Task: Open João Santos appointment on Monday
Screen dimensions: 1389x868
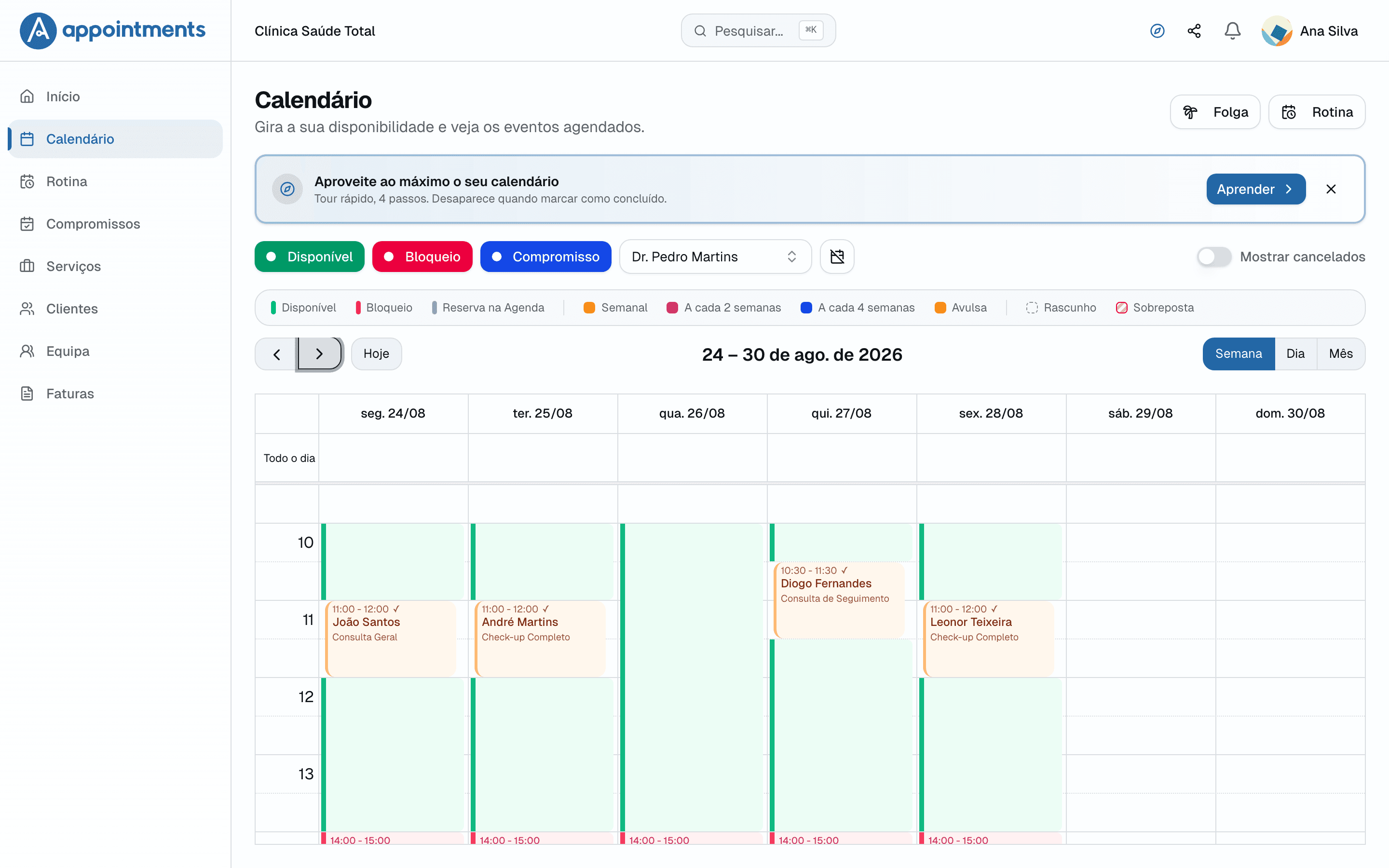Action: pos(391,638)
